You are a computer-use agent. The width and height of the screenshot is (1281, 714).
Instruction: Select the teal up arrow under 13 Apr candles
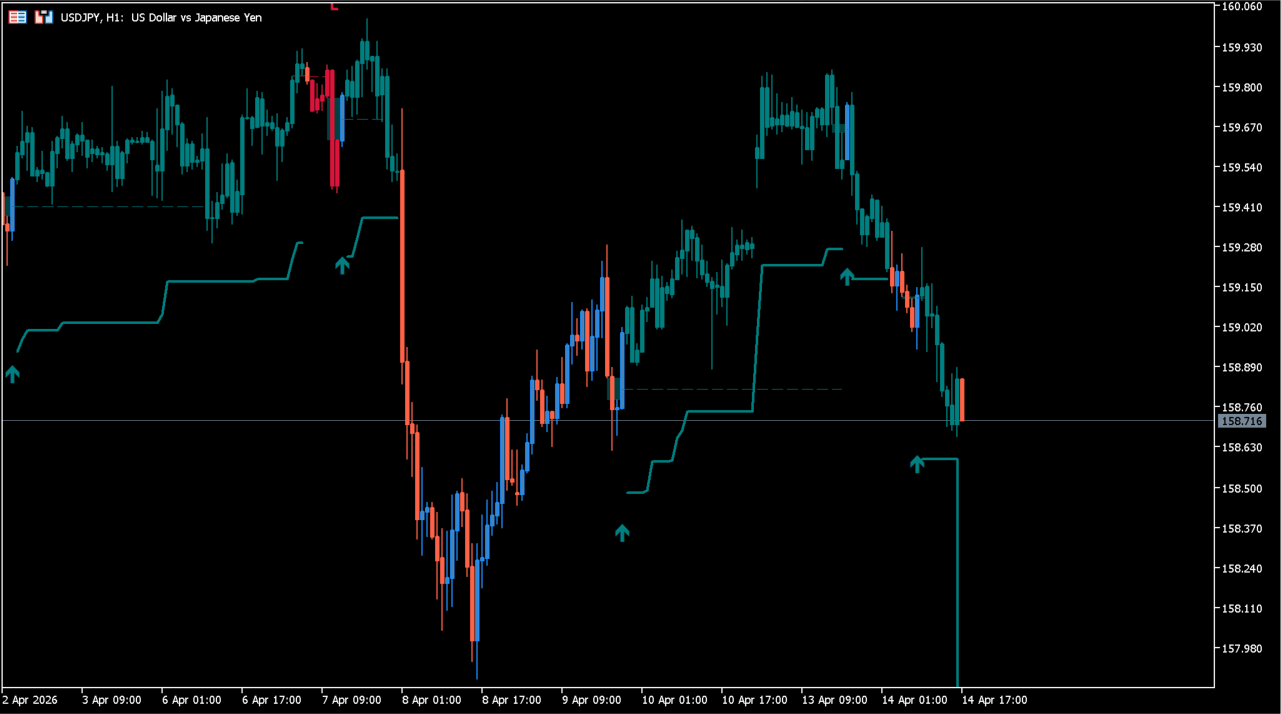[847, 276]
